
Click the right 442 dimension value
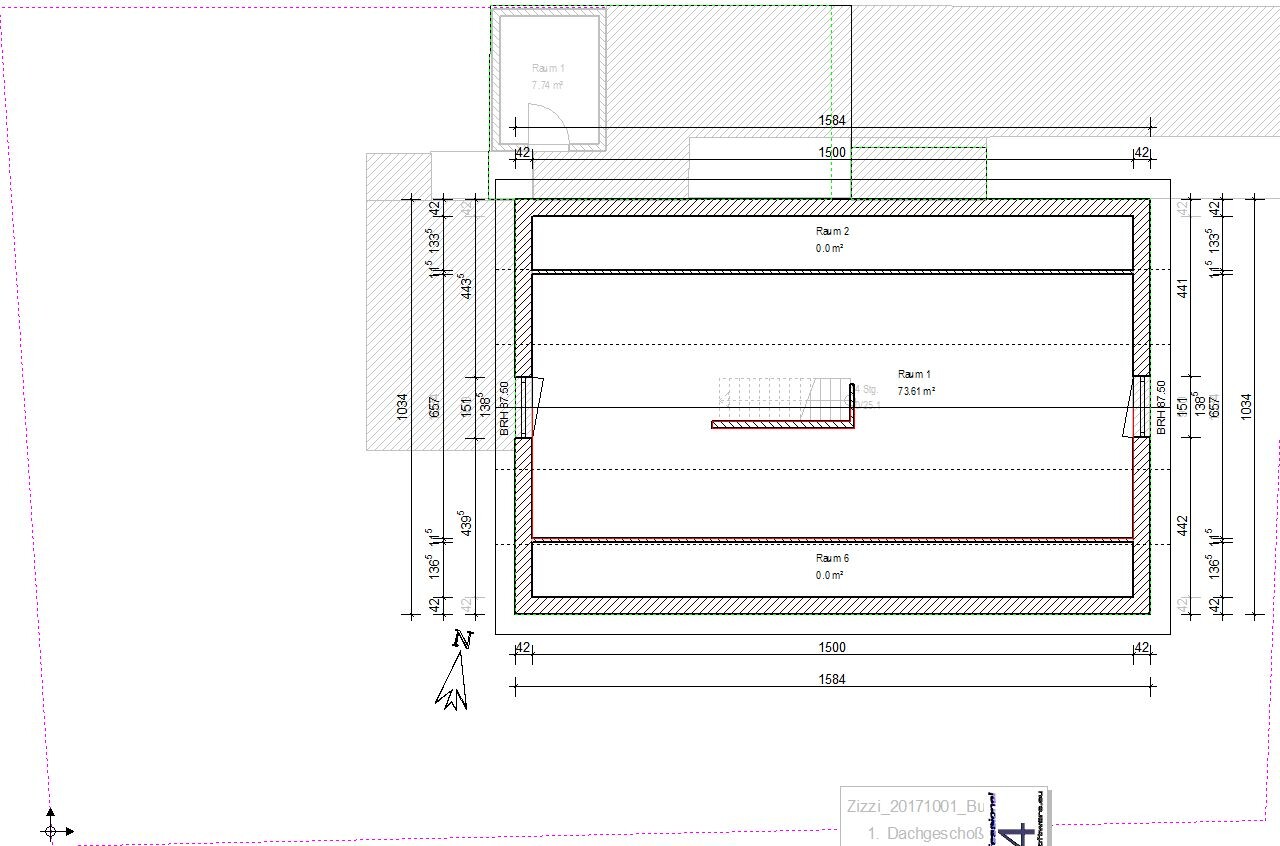(1181, 525)
